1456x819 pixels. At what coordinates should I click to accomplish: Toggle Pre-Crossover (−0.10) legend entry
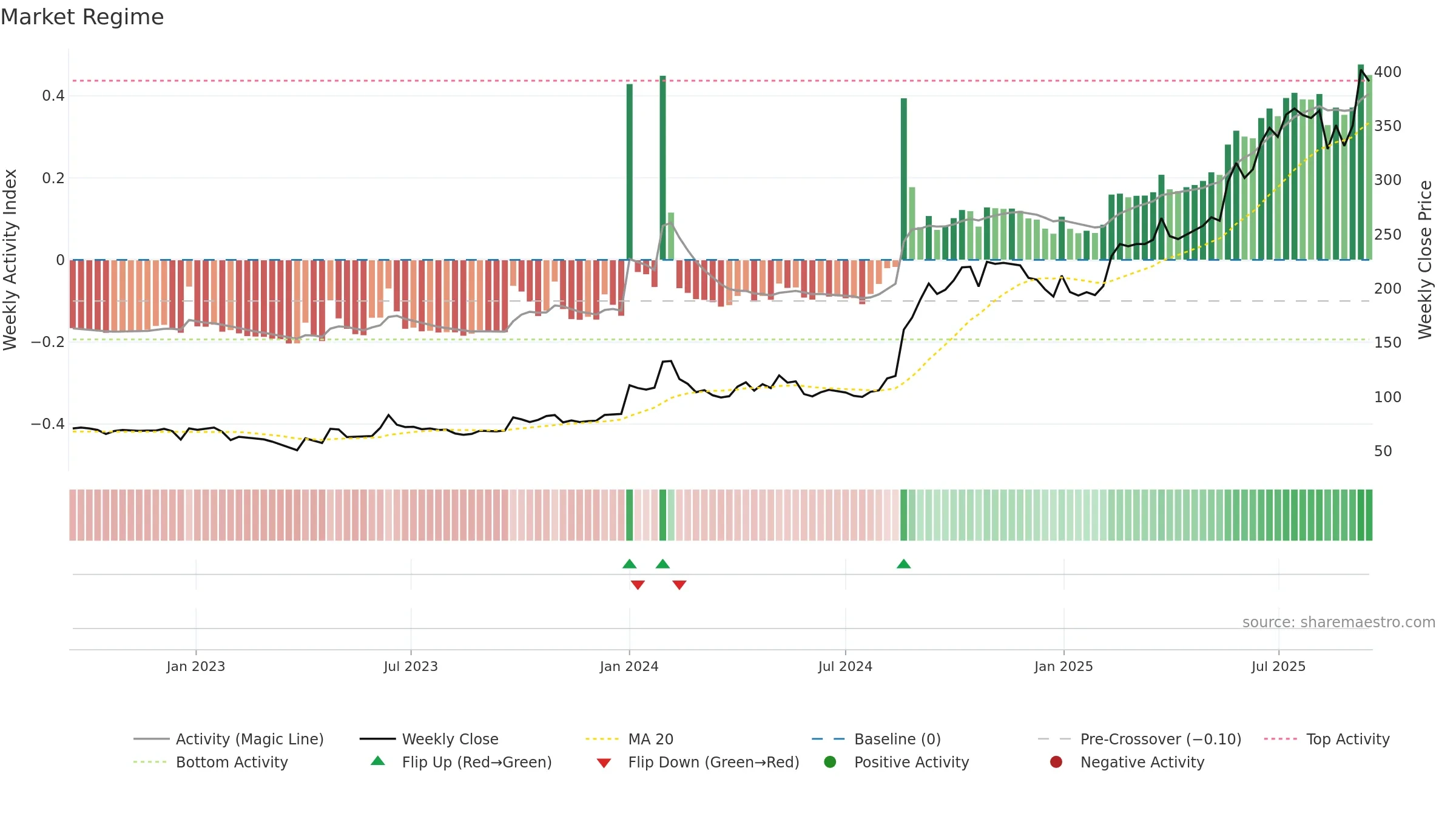click(x=1139, y=739)
